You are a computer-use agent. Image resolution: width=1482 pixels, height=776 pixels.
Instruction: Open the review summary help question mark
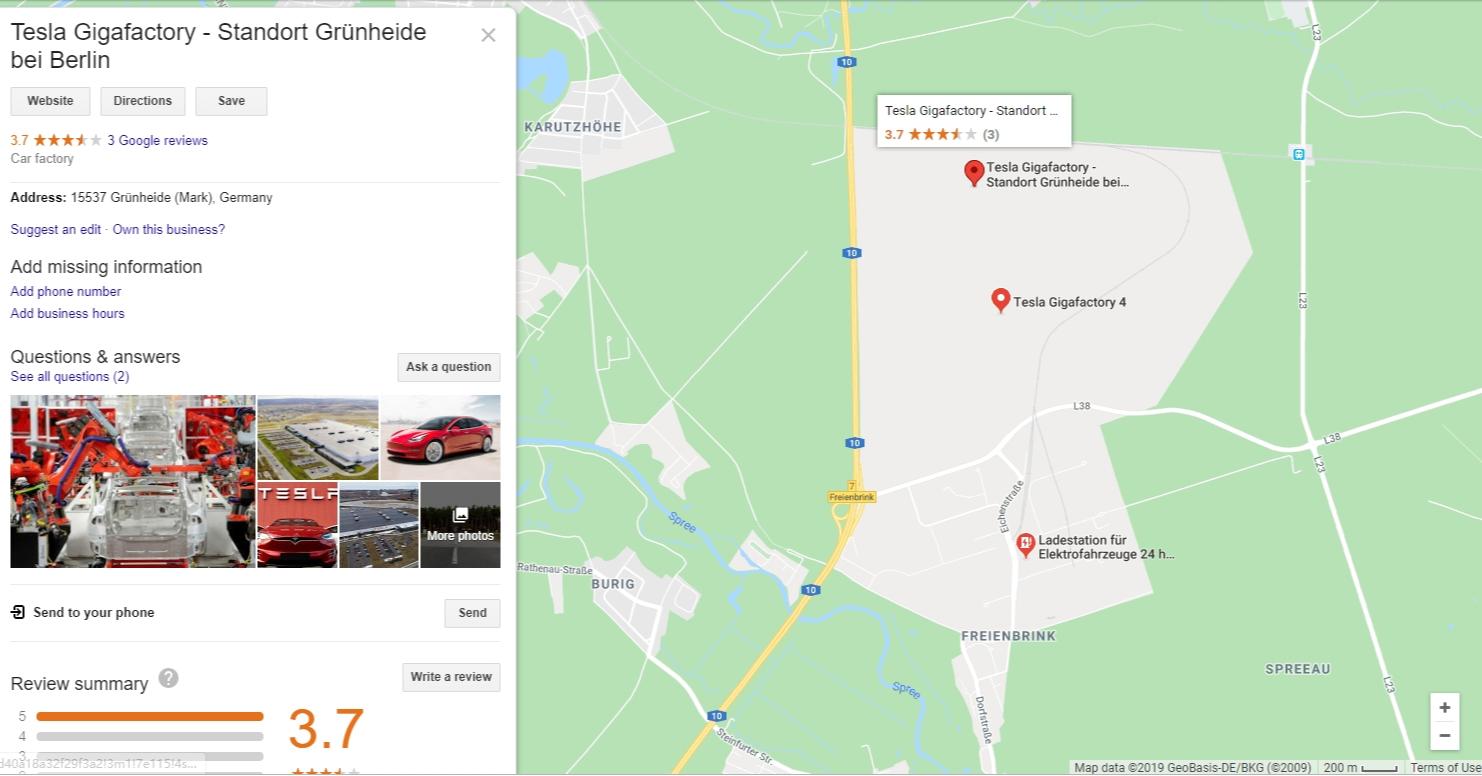coord(168,678)
